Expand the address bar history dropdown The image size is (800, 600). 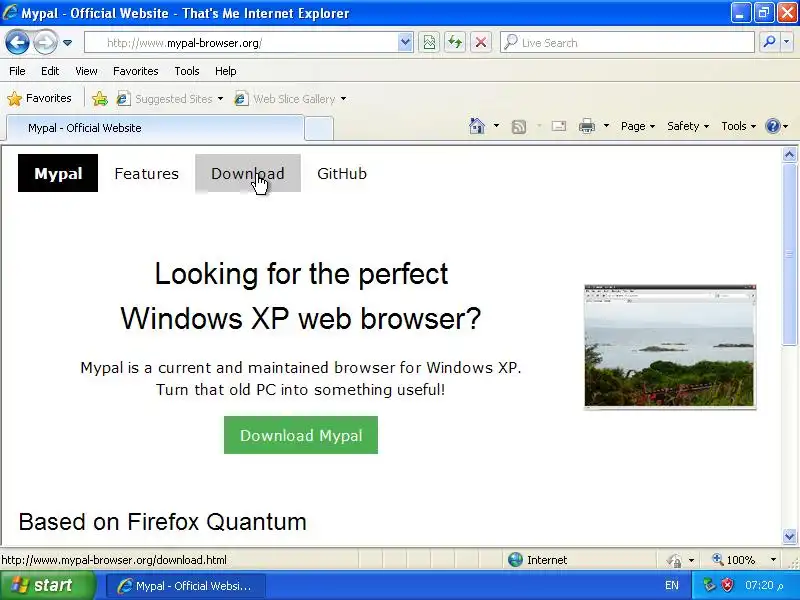tap(405, 43)
